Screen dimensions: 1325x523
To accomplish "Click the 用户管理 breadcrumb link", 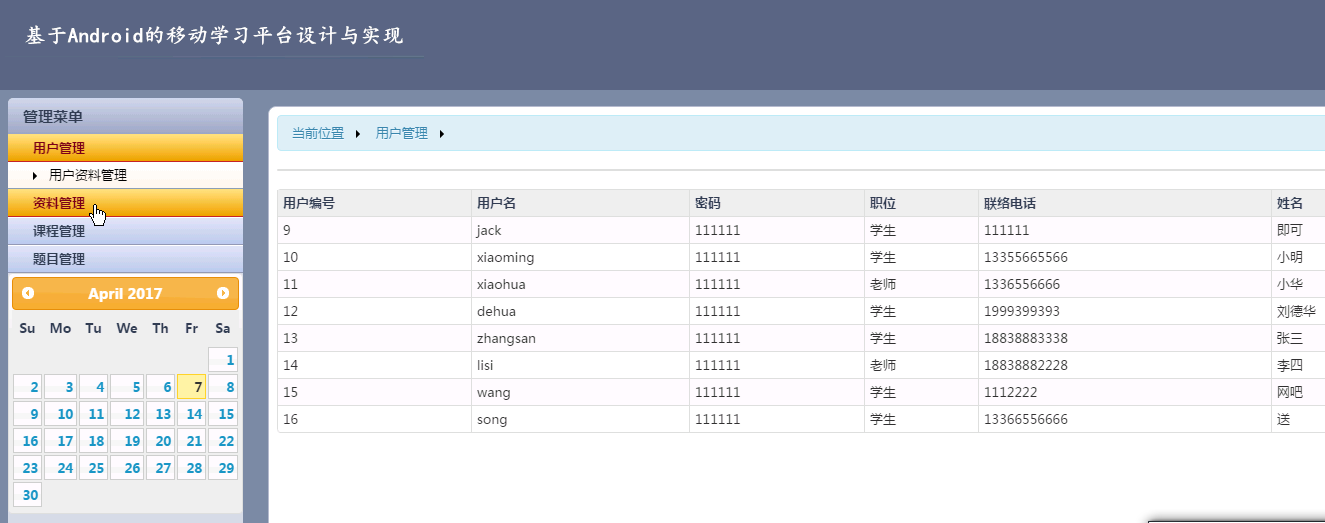I will 402,133.
